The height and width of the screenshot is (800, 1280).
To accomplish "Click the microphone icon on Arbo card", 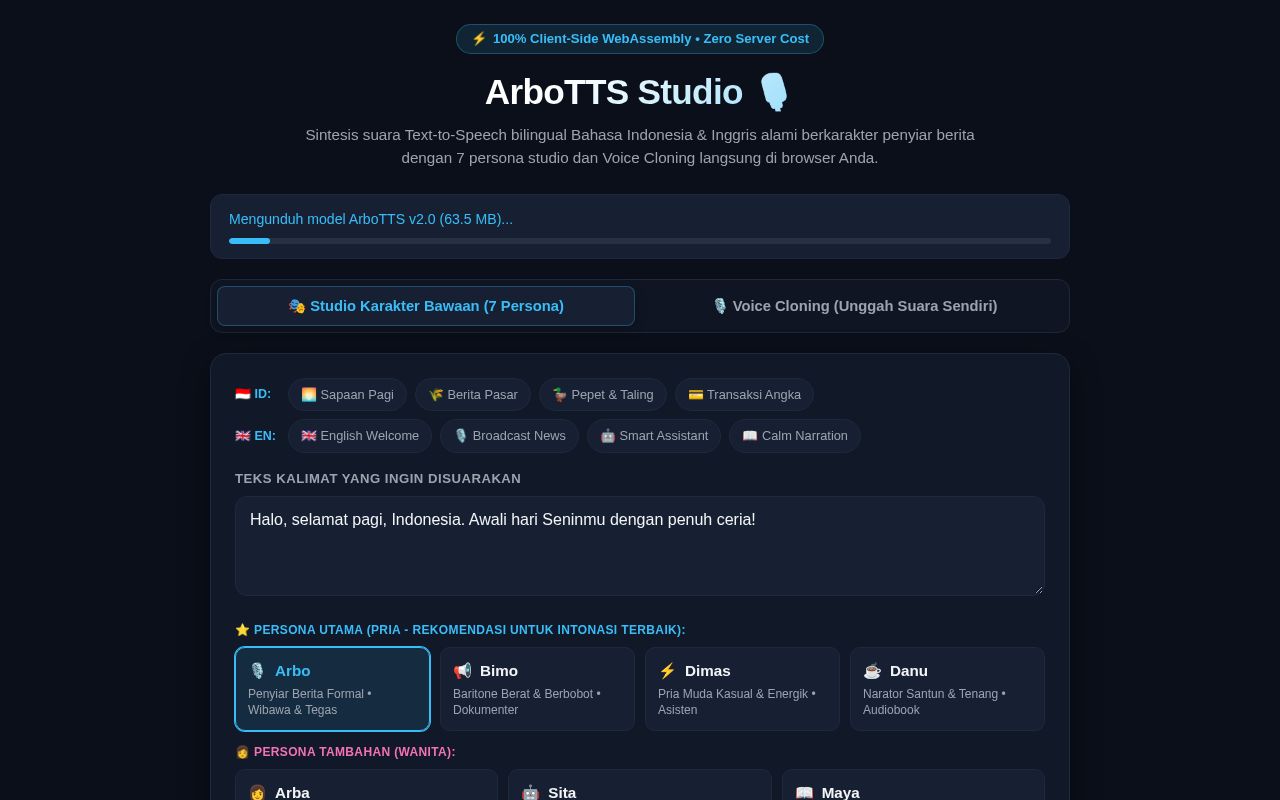I will coord(257,671).
